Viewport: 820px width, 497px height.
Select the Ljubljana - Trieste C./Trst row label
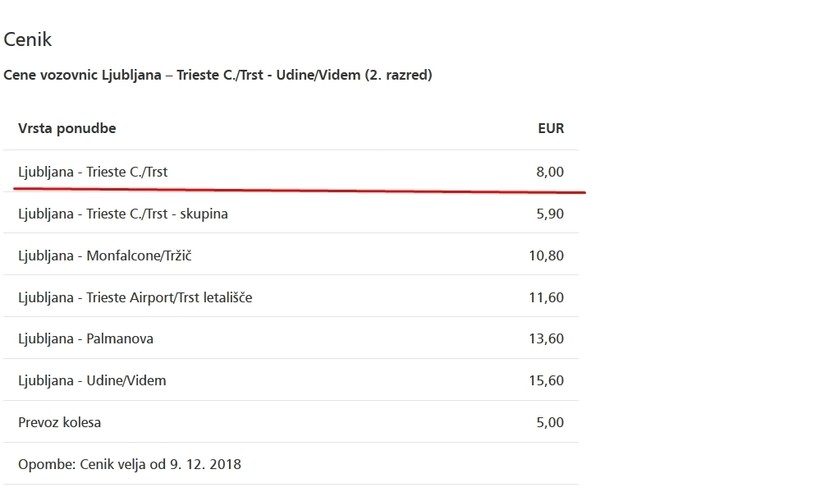pyautogui.click(x=93, y=172)
